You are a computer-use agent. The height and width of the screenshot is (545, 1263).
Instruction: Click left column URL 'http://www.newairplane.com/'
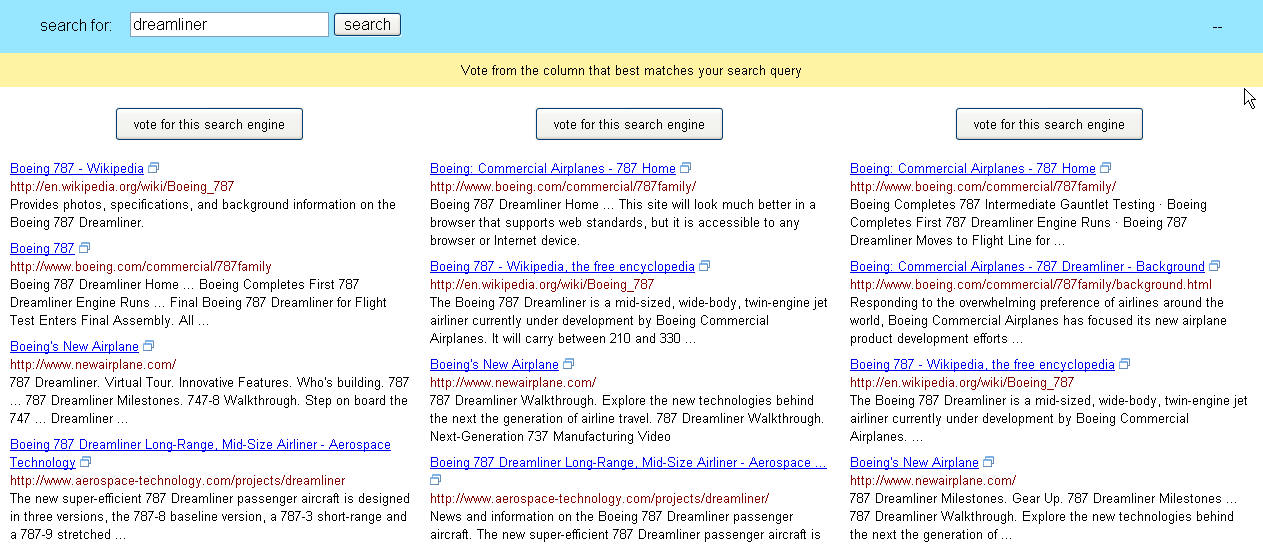coord(93,364)
